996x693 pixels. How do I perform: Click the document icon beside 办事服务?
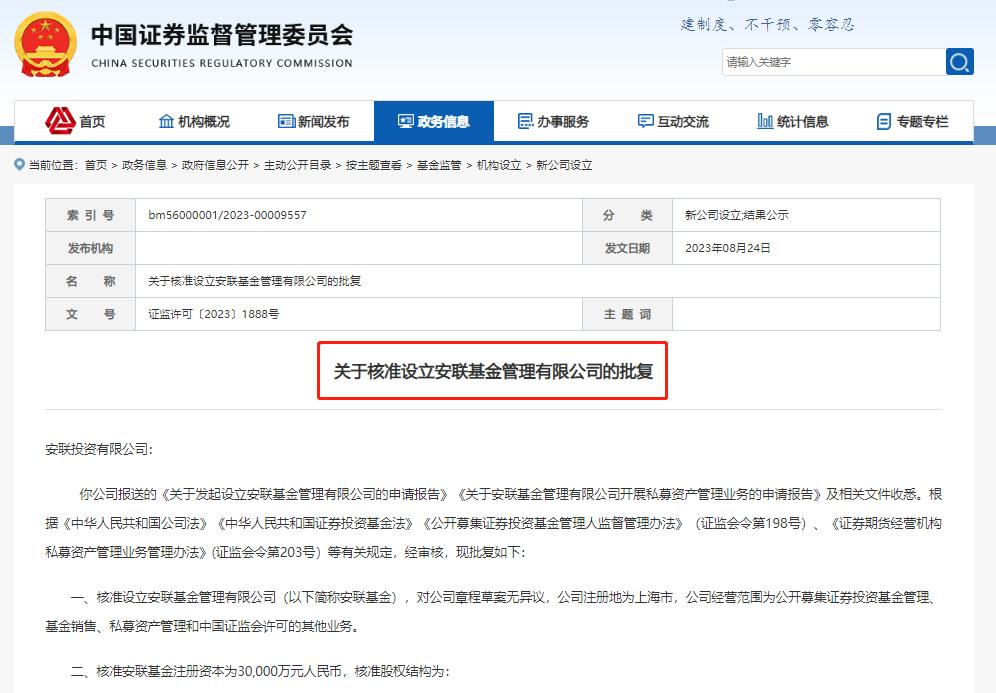click(x=525, y=121)
